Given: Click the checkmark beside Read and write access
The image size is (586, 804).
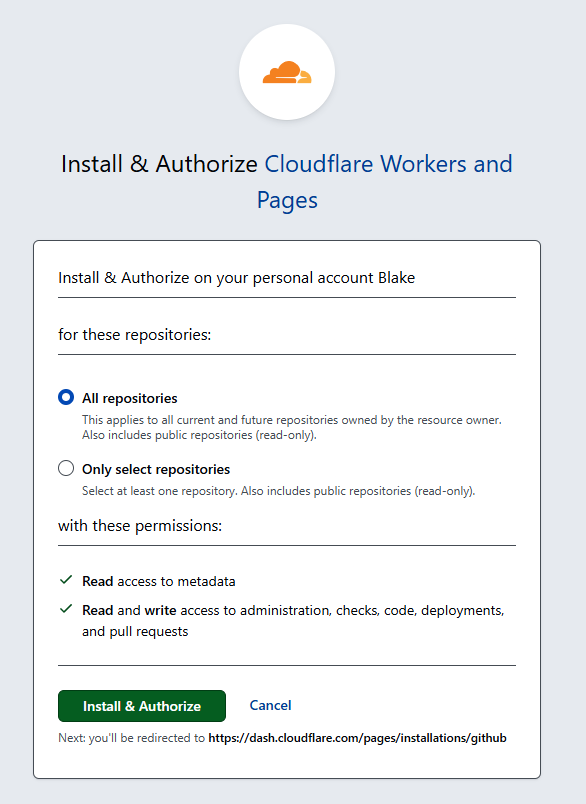Looking at the screenshot, I should [66, 609].
